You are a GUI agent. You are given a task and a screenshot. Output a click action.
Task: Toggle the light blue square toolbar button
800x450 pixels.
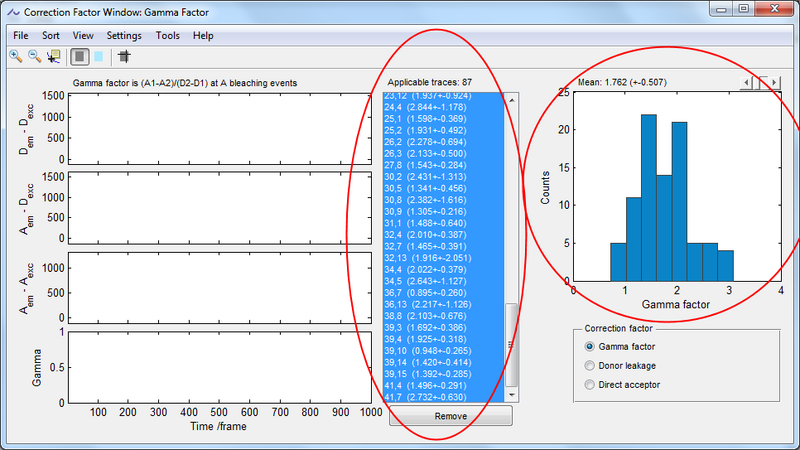click(x=98, y=56)
